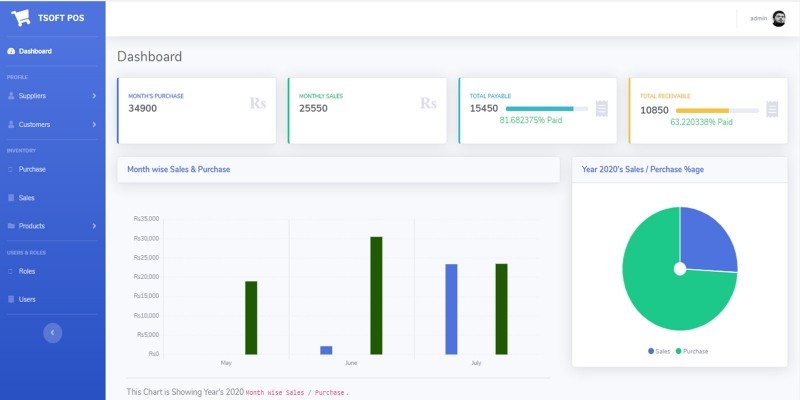Click the Dashboard speedometer icon in sidebar

click(x=11, y=51)
